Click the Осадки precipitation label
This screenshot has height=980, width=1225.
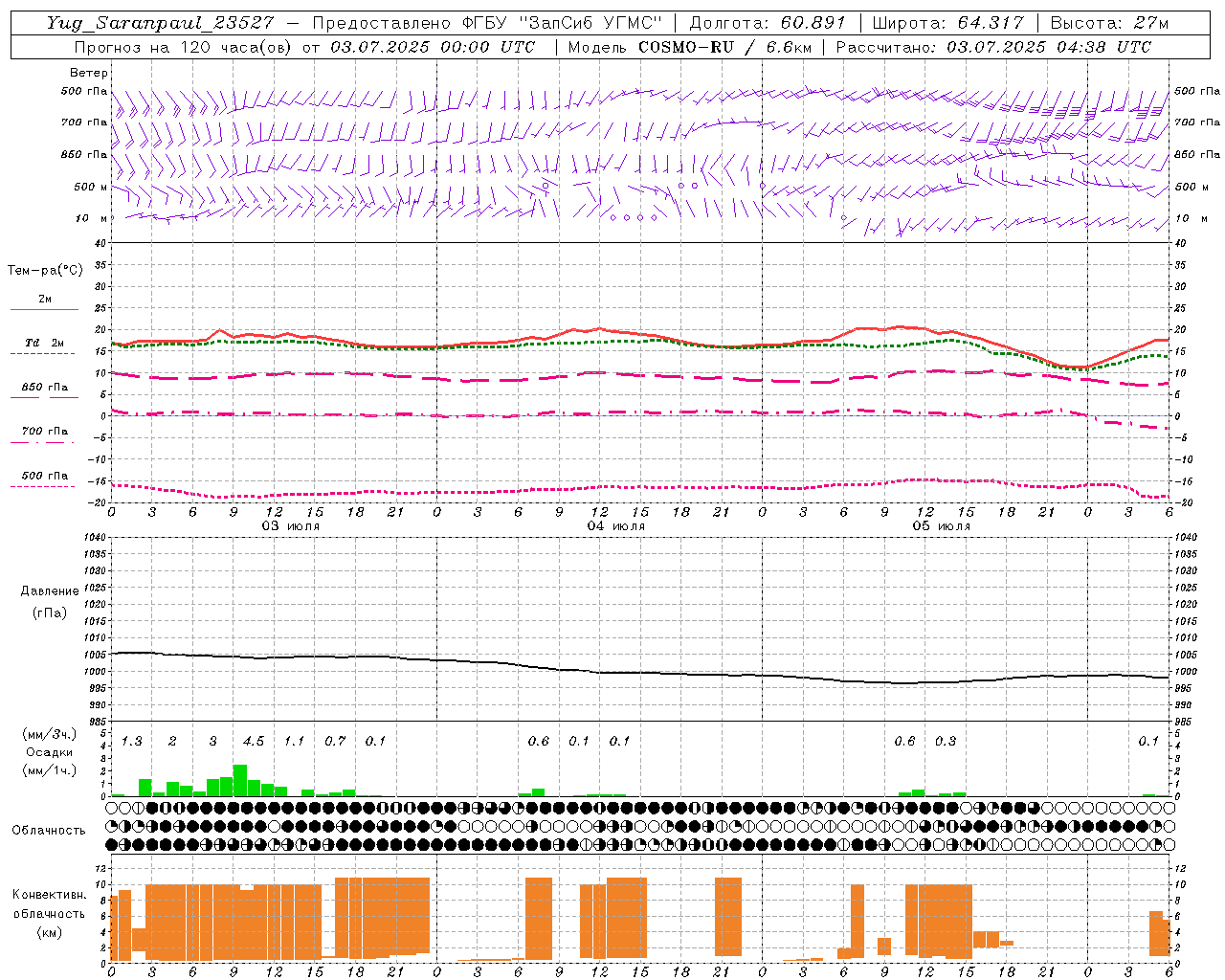pyautogui.click(x=50, y=752)
